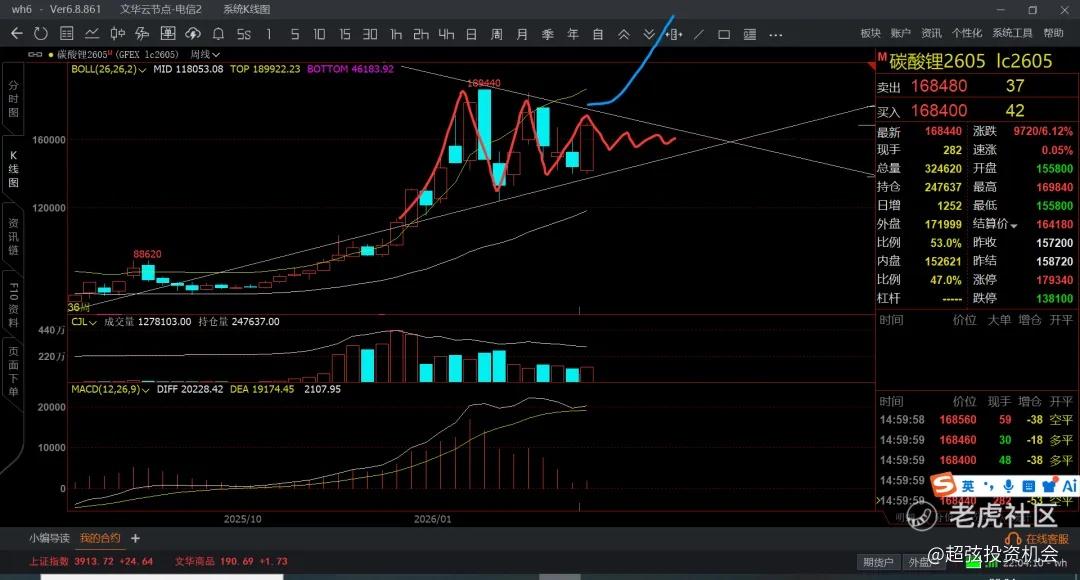
Task: Open the 结算价 dropdown arrow
Action: (1013, 225)
